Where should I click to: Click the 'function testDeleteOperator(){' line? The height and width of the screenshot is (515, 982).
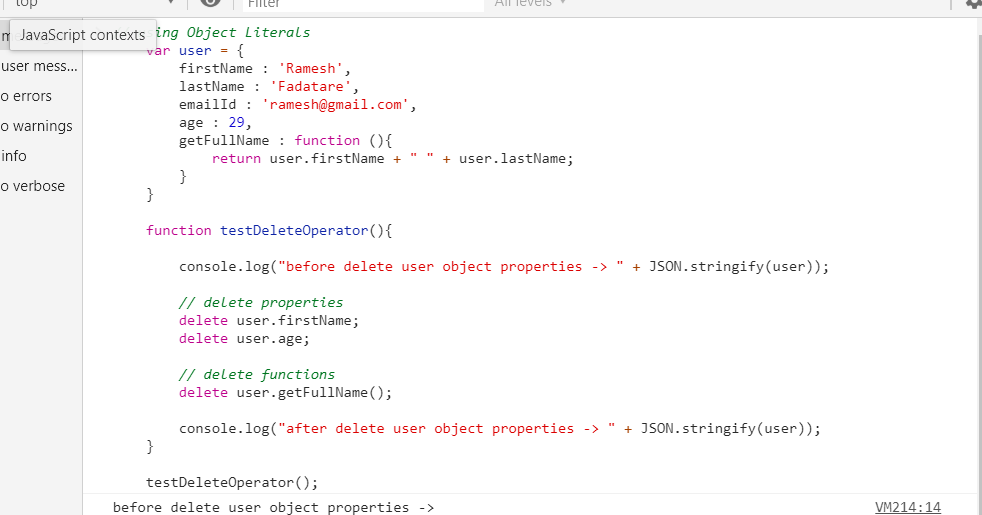[x=269, y=231]
